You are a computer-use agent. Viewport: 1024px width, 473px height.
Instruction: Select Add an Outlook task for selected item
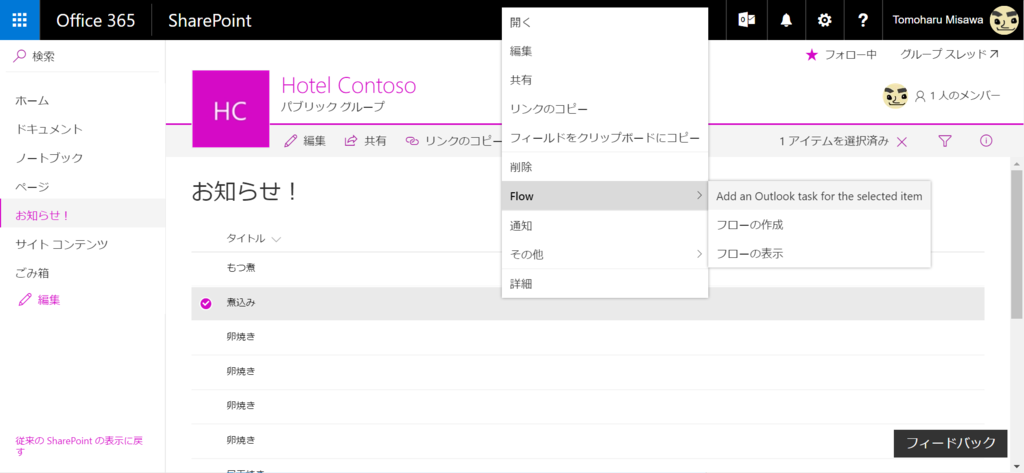click(x=819, y=196)
